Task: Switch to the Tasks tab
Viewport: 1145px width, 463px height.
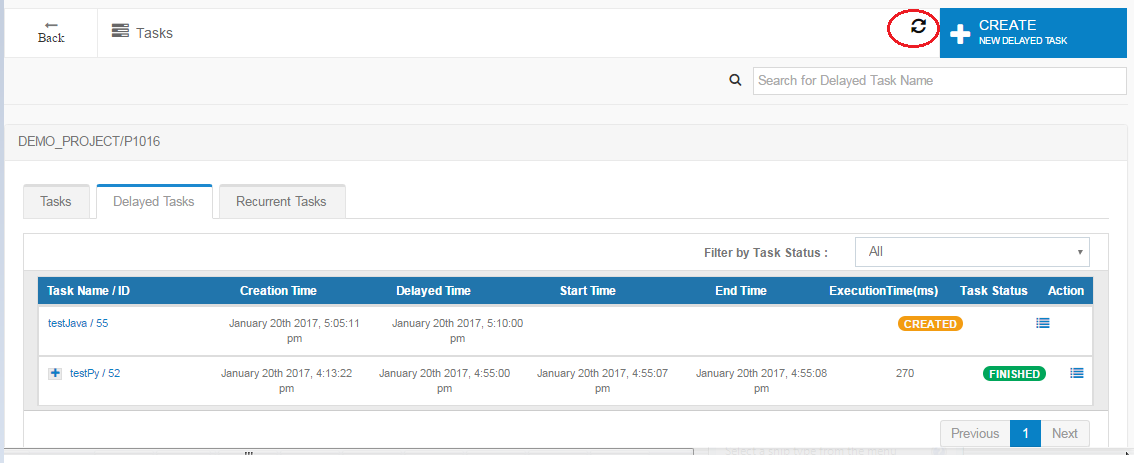Action: point(55,202)
